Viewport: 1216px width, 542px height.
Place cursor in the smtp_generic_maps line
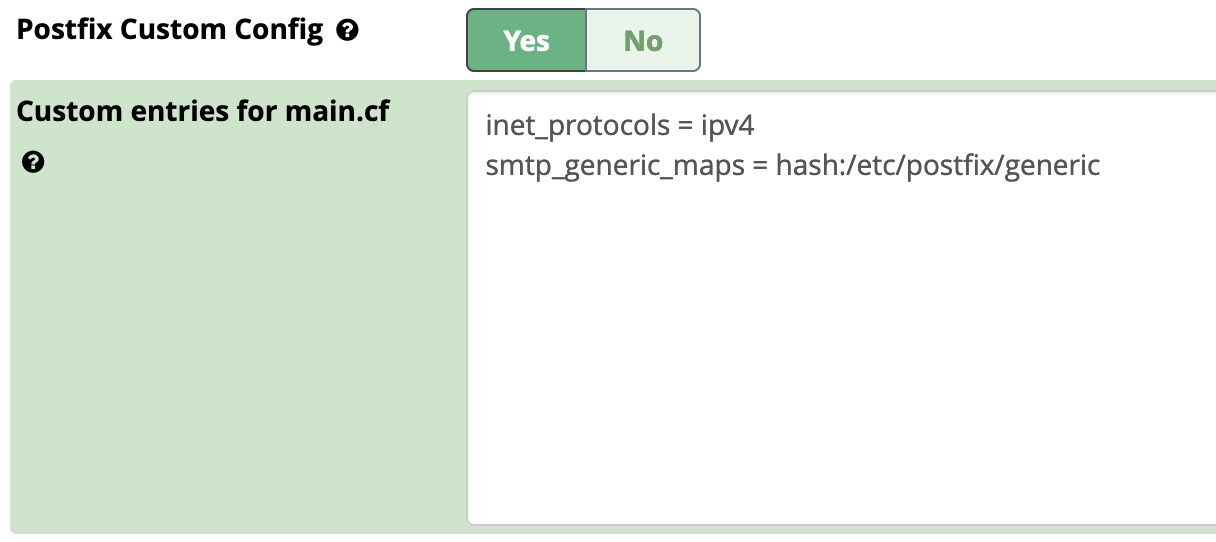point(793,165)
